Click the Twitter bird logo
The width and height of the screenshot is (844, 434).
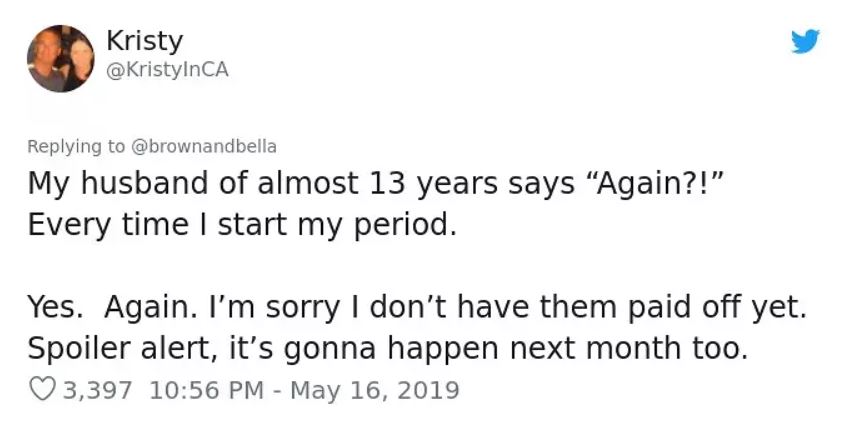[804, 42]
